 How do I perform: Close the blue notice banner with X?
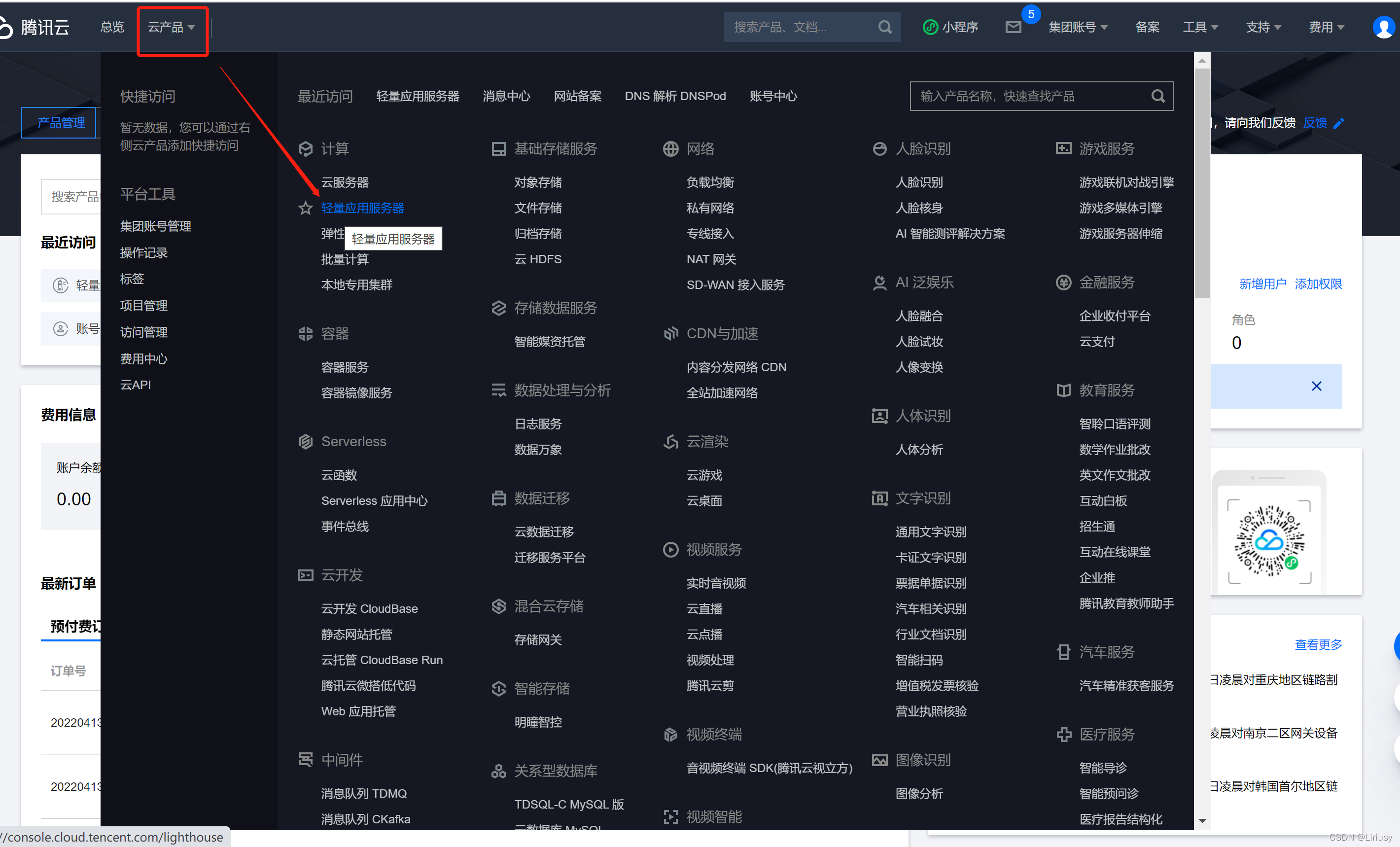point(1316,386)
